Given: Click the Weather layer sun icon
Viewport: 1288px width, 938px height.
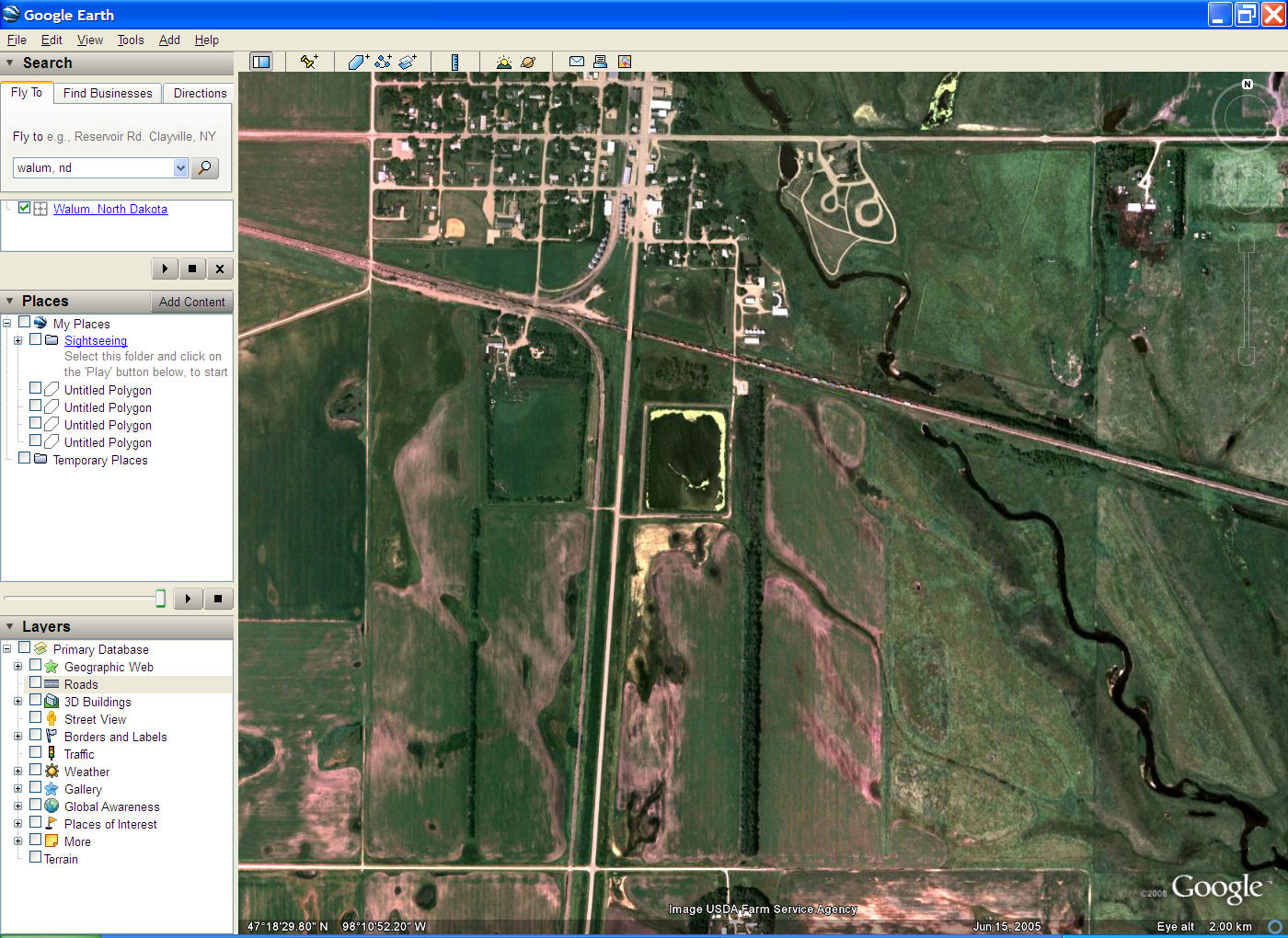Looking at the screenshot, I should (x=52, y=772).
